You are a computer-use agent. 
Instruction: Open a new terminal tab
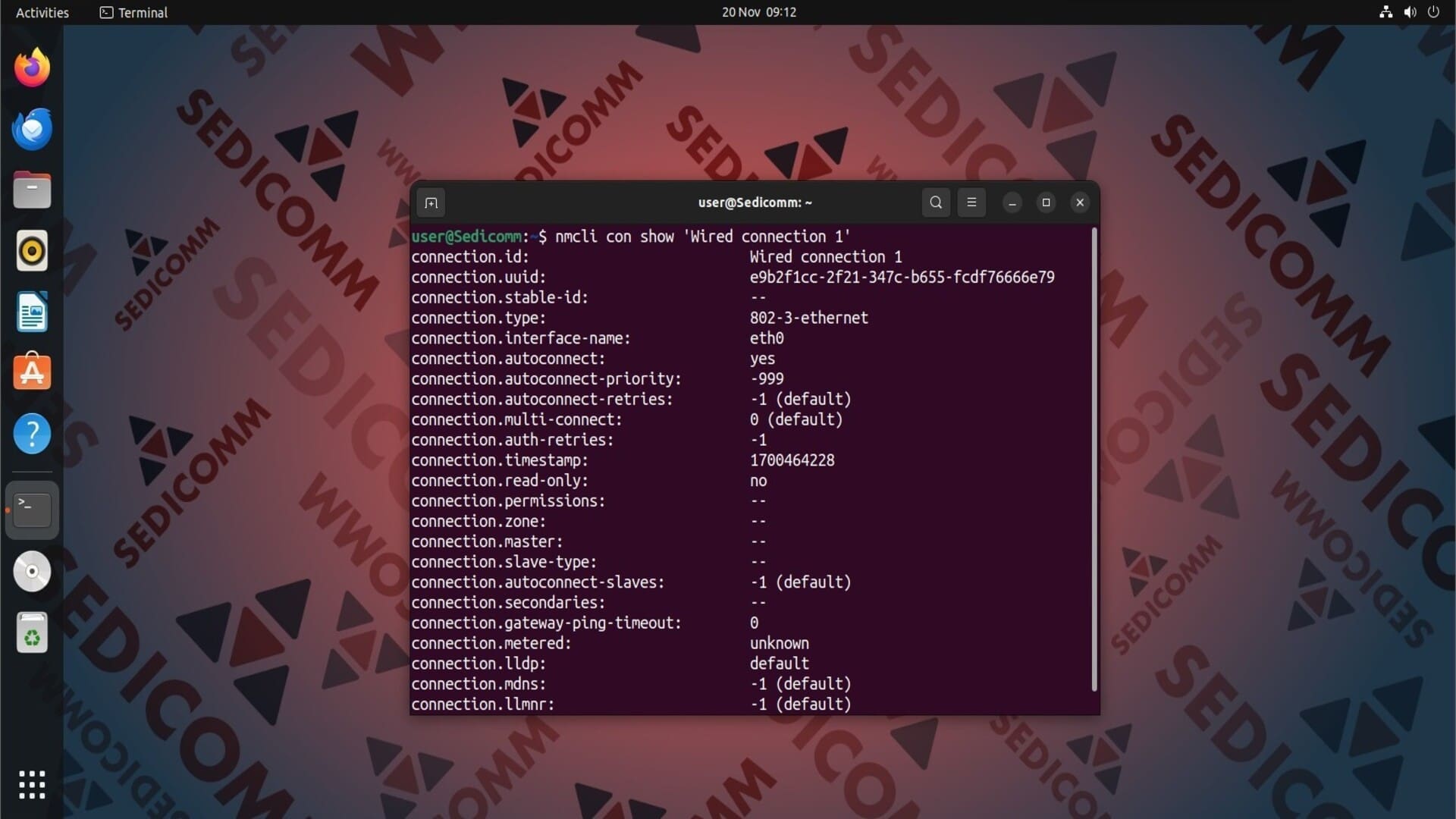pyautogui.click(x=431, y=202)
